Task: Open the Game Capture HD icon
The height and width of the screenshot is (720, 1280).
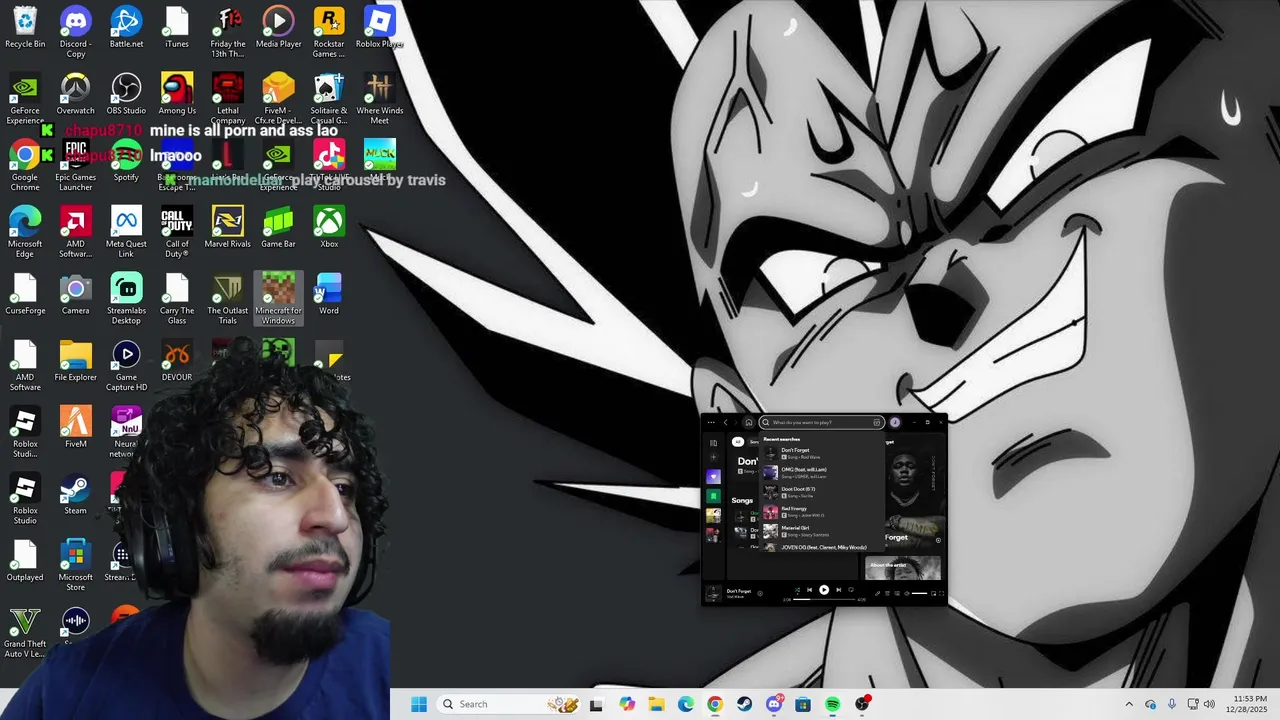Action: [x=126, y=365]
